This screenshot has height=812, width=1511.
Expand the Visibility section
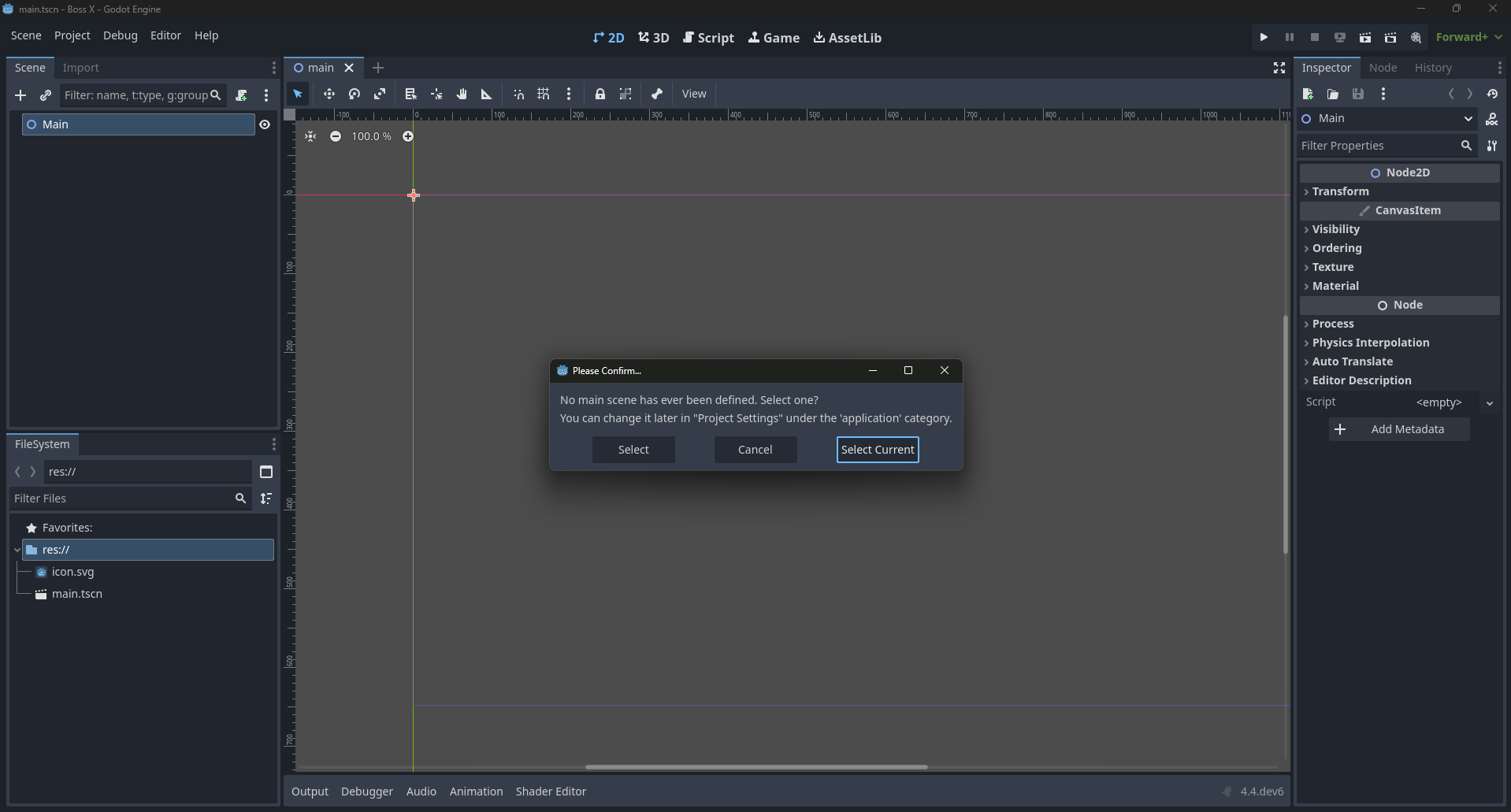[1400, 229]
